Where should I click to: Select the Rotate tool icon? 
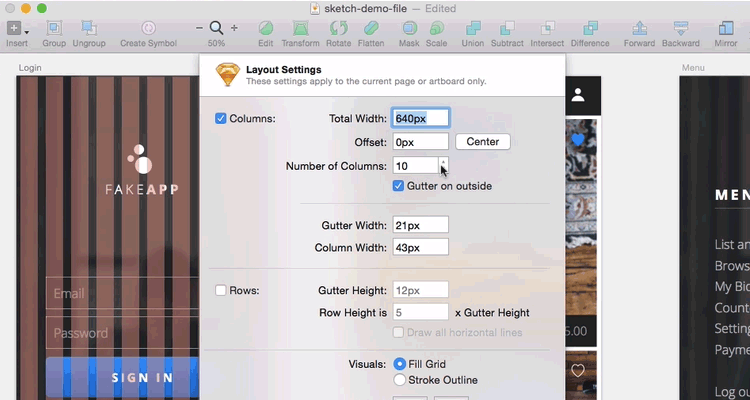(338, 28)
